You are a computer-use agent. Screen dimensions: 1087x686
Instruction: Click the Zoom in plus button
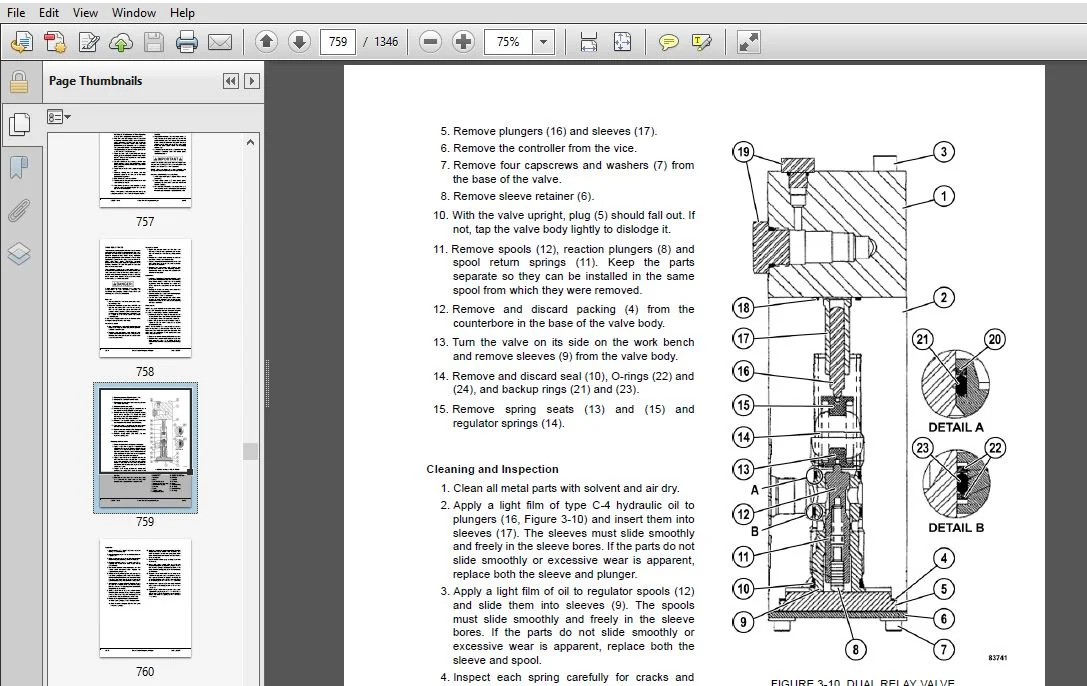click(x=463, y=42)
